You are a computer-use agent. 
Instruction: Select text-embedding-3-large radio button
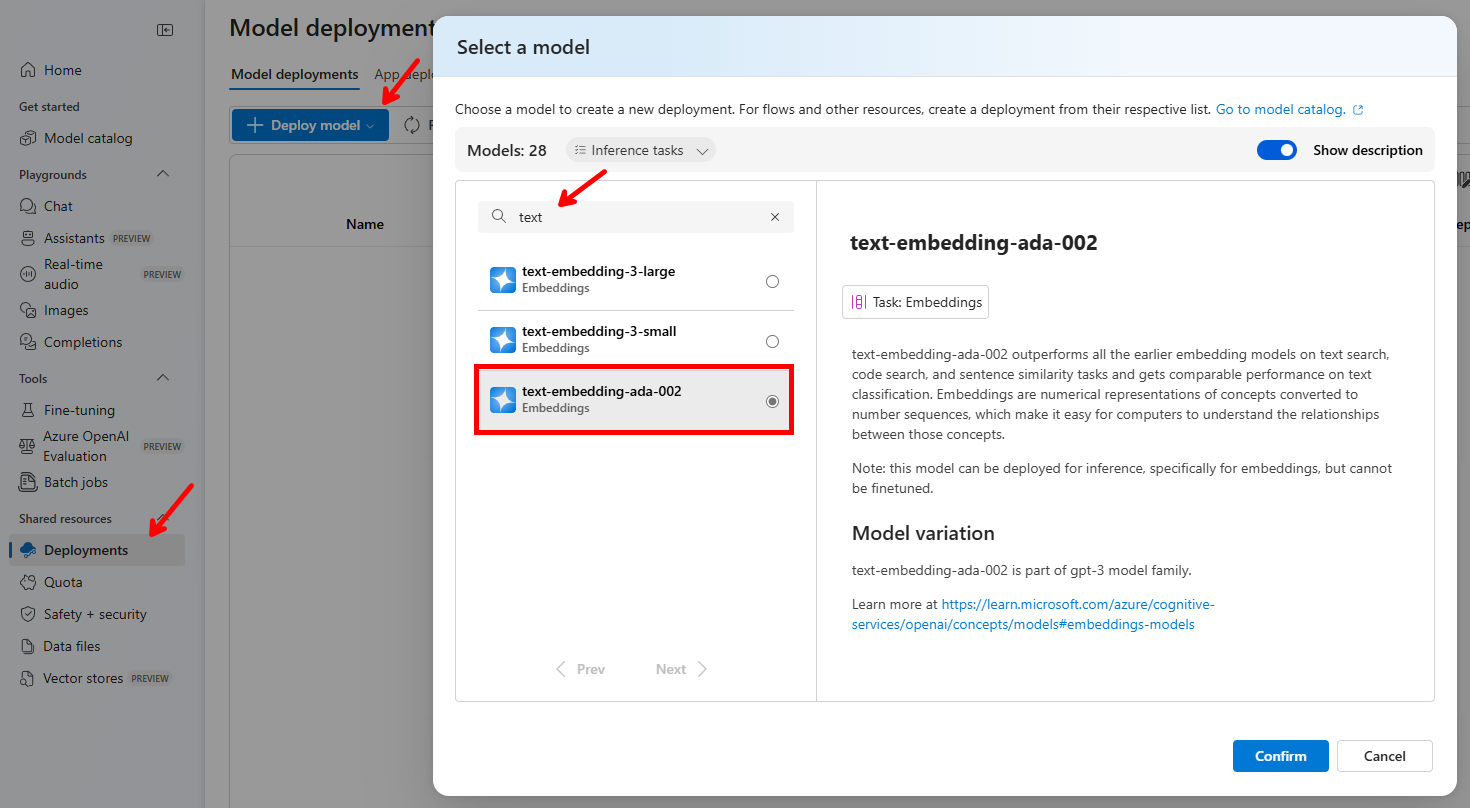[x=772, y=281]
